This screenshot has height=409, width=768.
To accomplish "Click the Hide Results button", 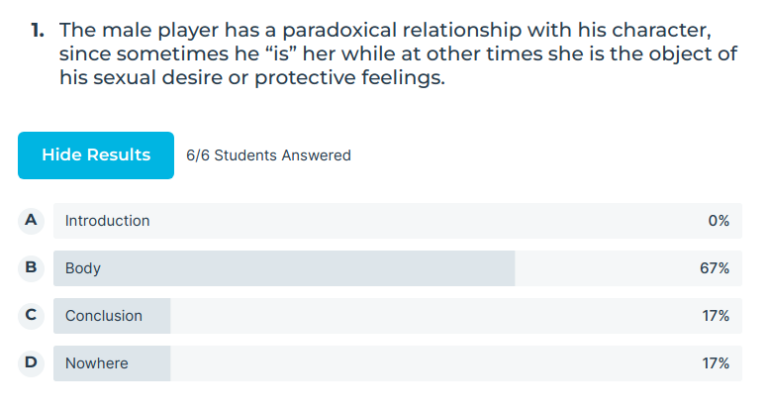I will (96, 155).
